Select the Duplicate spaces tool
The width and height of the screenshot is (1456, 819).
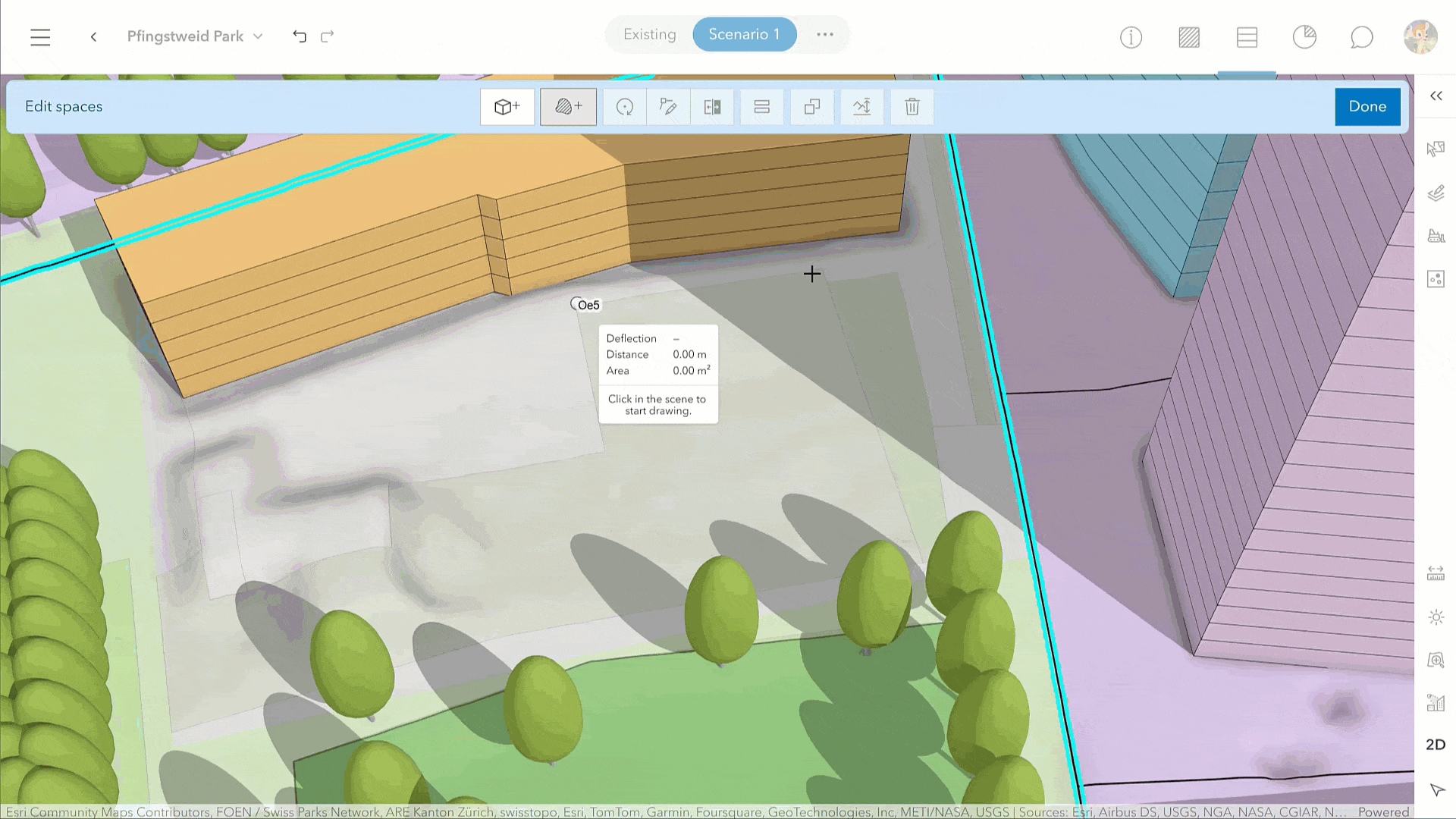click(812, 107)
